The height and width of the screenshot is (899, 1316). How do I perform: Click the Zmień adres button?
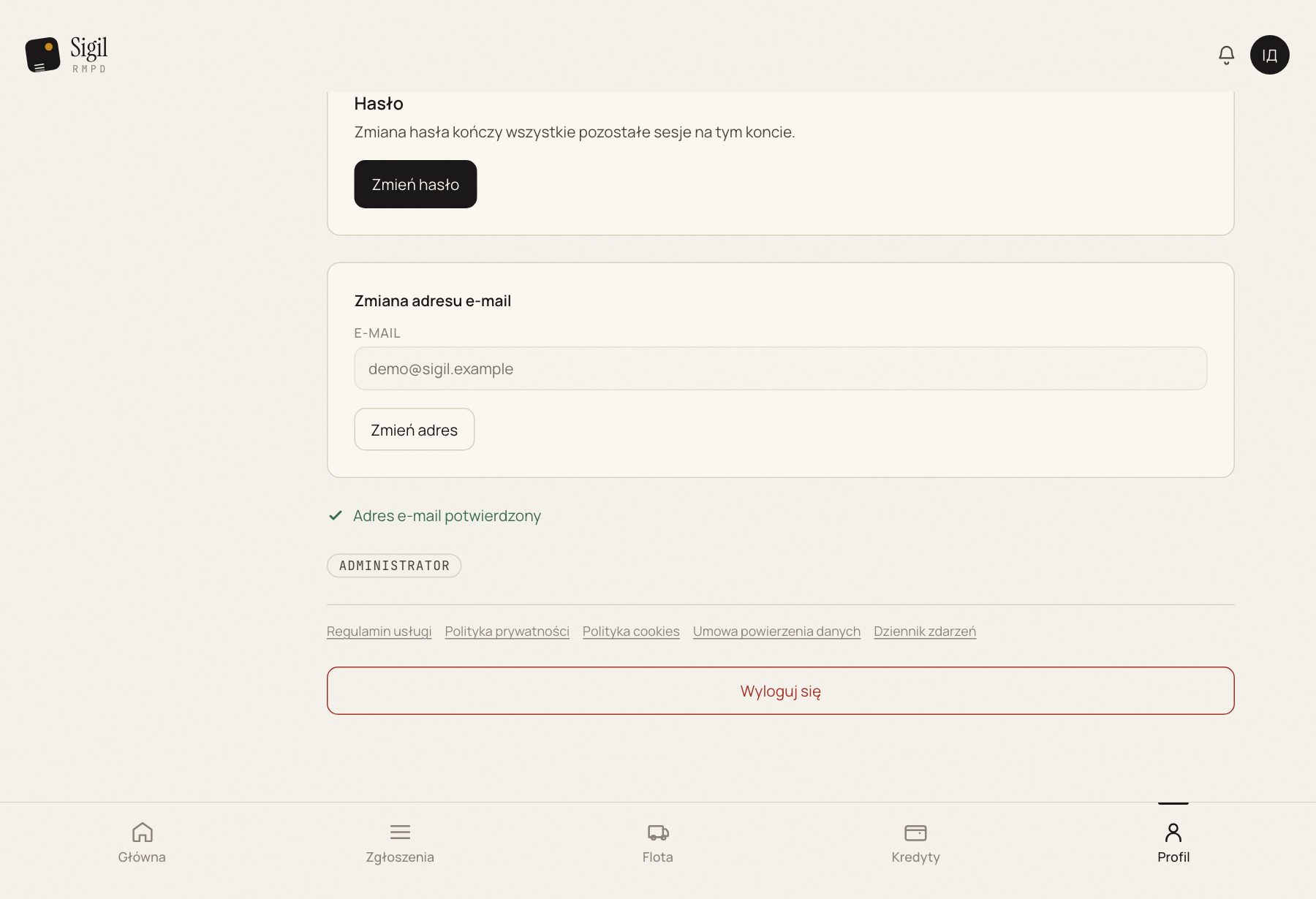click(x=415, y=429)
